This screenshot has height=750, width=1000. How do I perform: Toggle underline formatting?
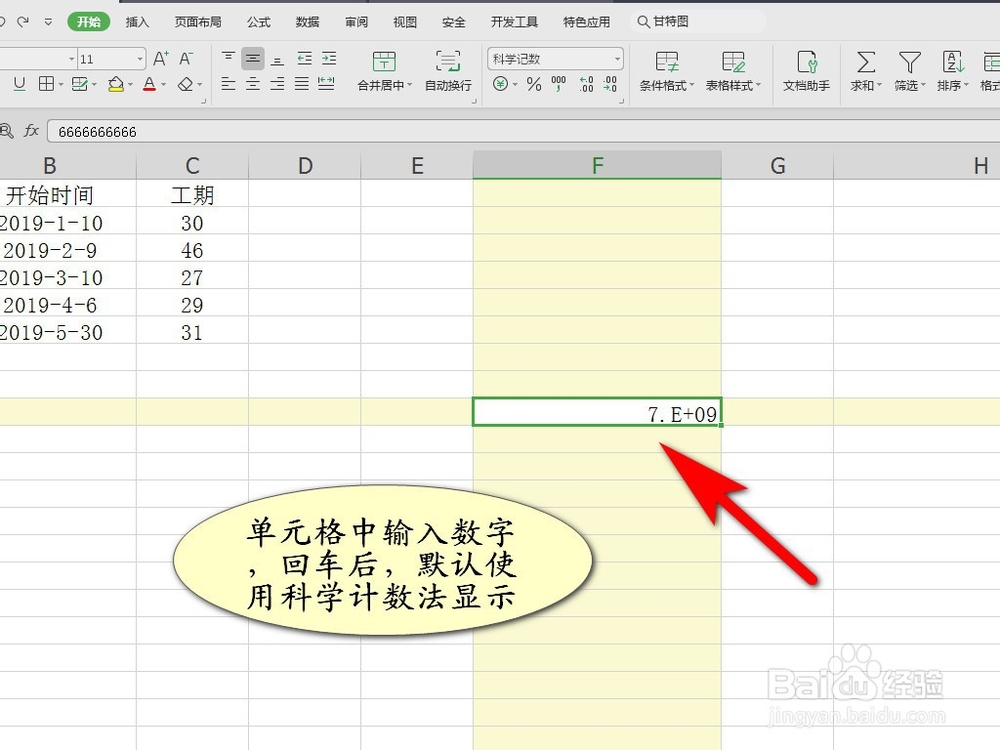[x=19, y=85]
